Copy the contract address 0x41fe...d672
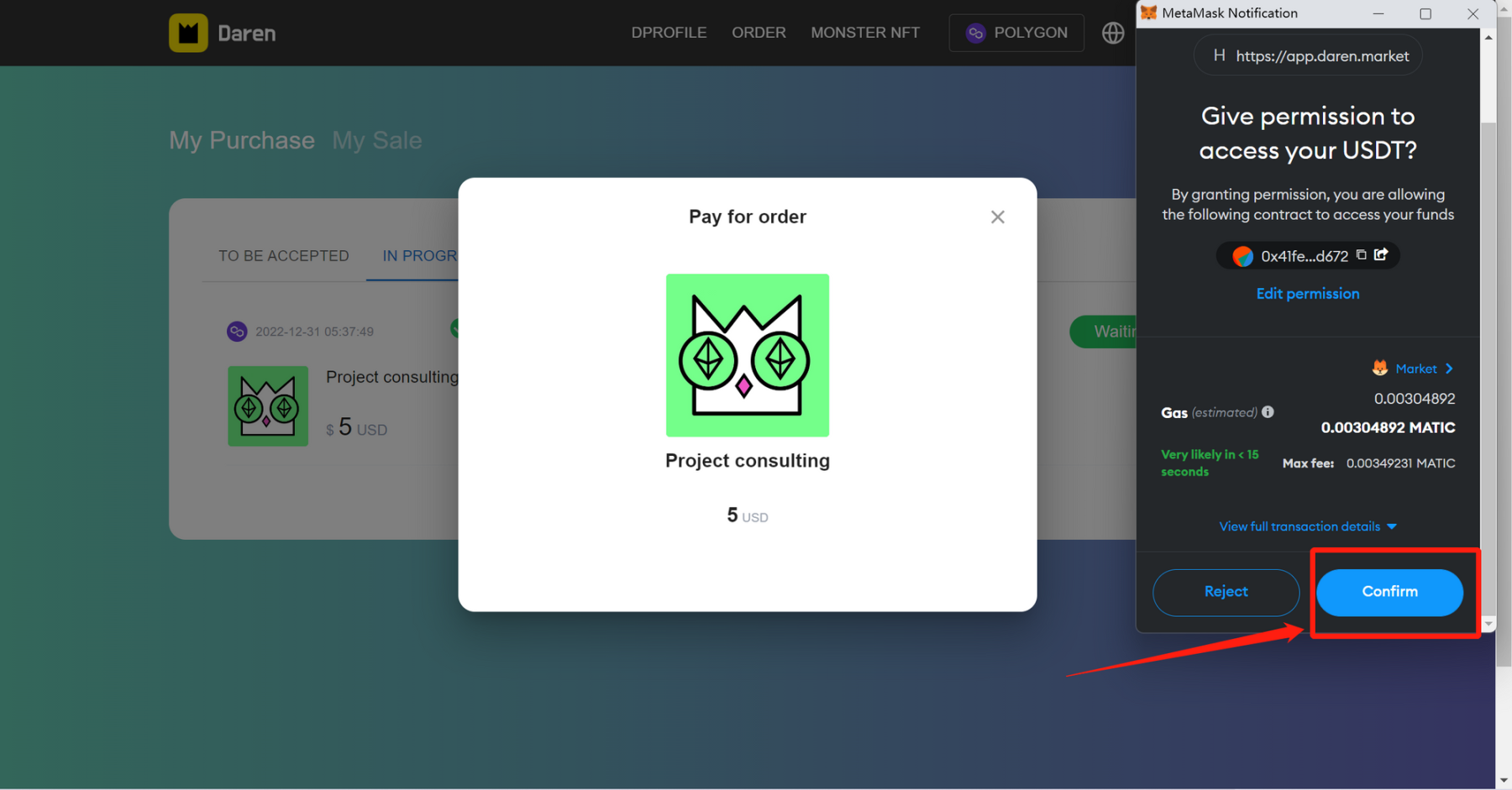Screen dimensions: 1512x790 [x=1362, y=255]
